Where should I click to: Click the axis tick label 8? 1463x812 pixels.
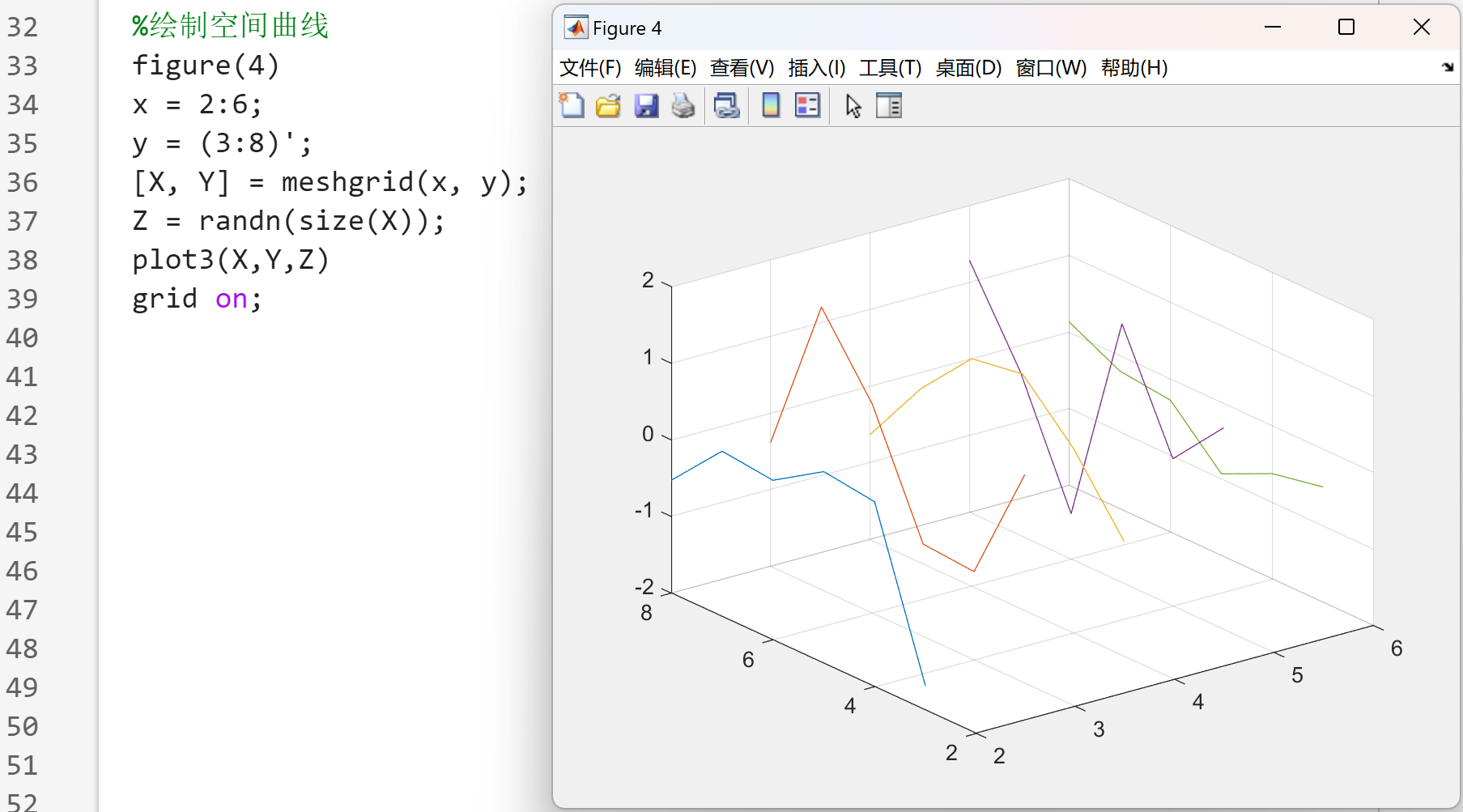(x=646, y=613)
